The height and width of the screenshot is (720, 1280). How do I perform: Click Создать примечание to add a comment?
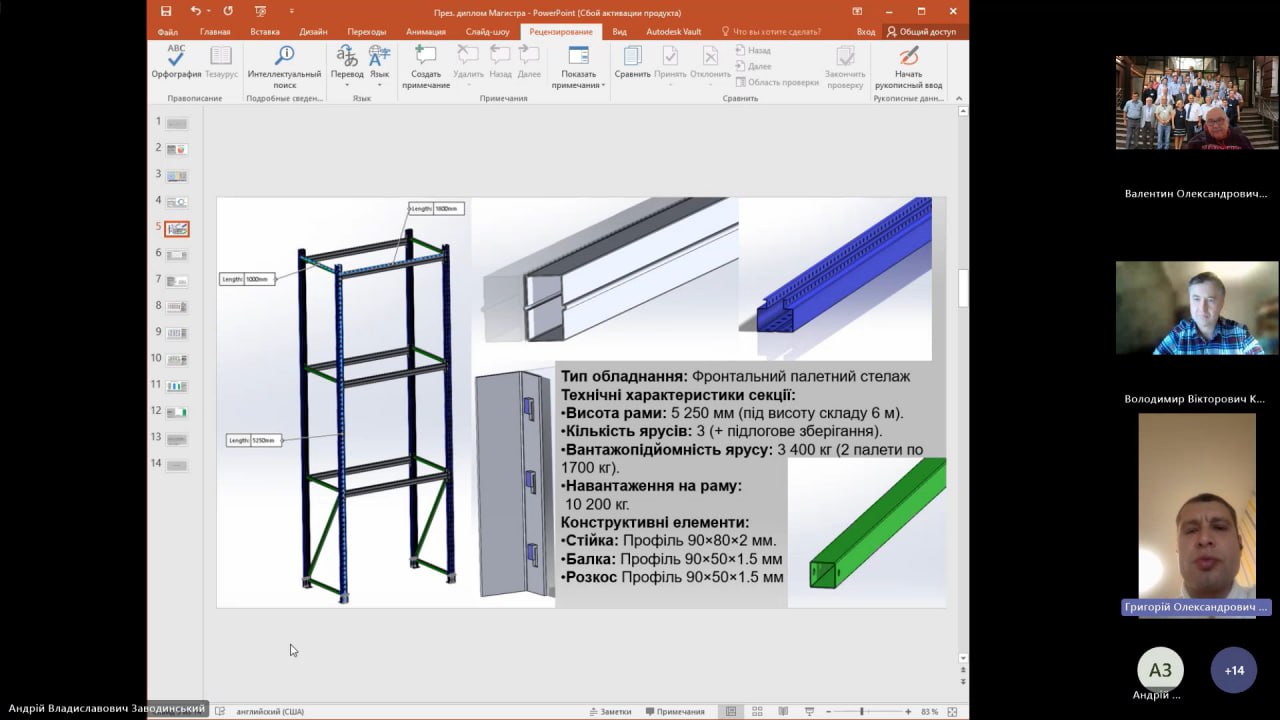pos(426,62)
